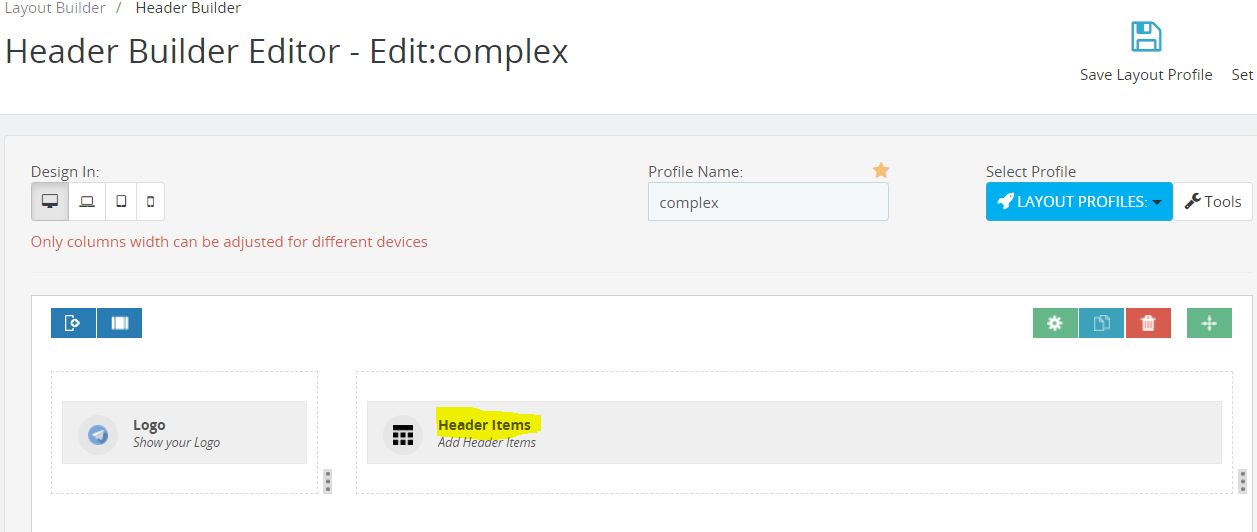Click the blue columns layout icon button
This screenshot has width=1257, height=532.
(120, 323)
